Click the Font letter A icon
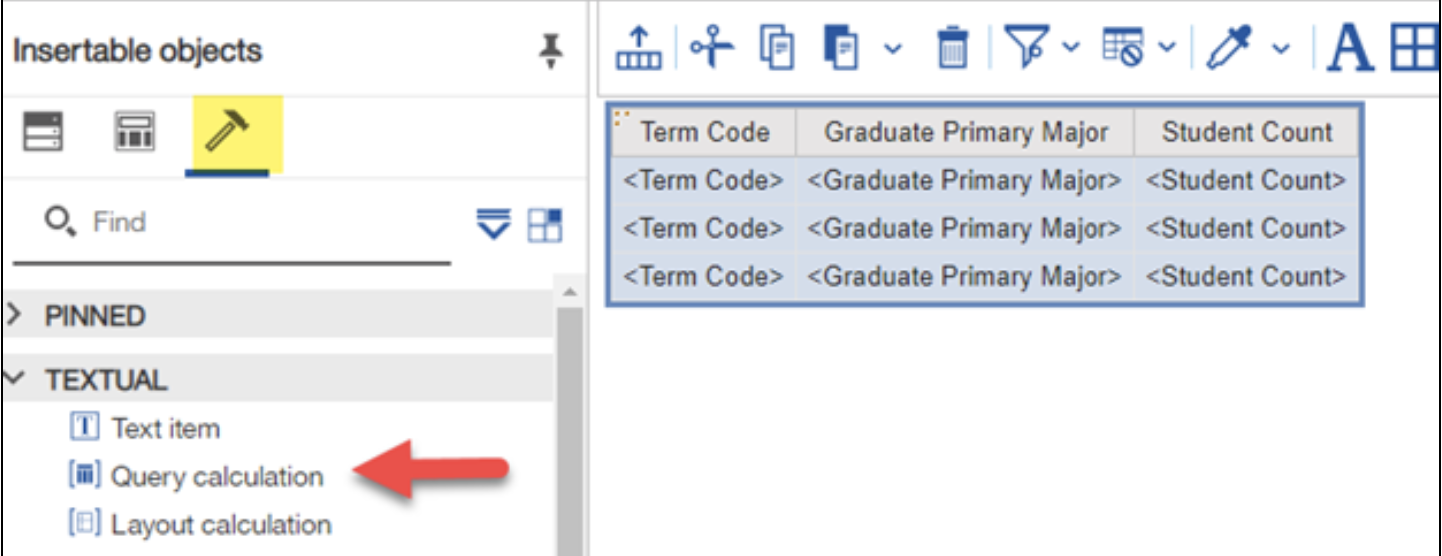The image size is (1442, 556). click(x=1350, y=48)
